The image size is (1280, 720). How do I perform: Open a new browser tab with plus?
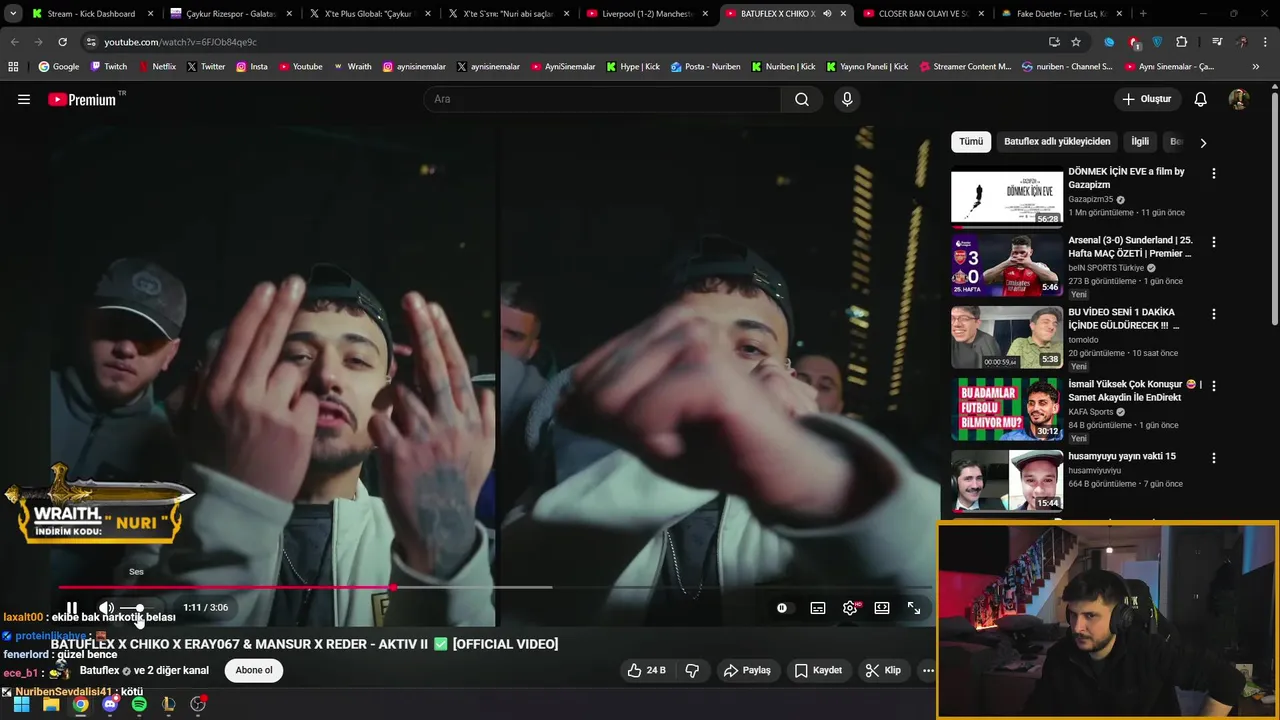1143,14
